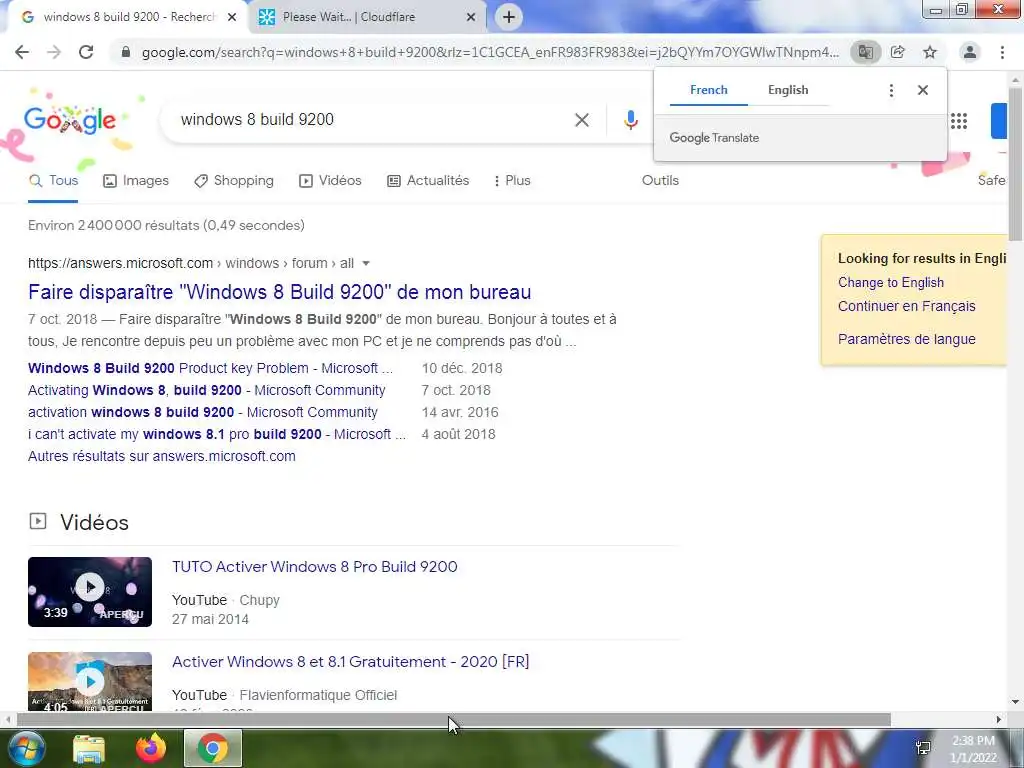Click Continuer en Français link
This screenshot has width=1024, height=768.
[x=906, y=306]
